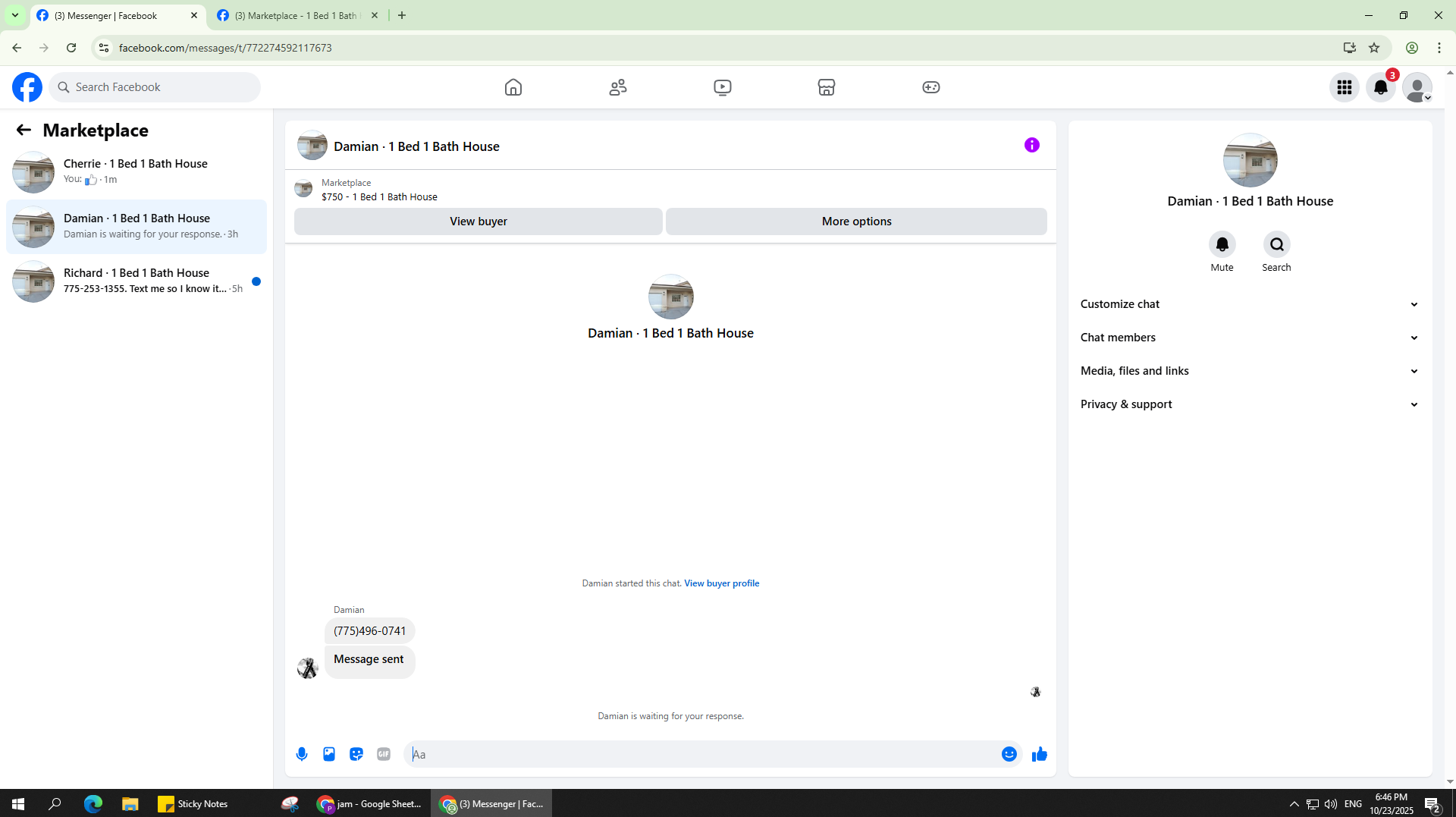The image size is (1456, 817).
Task: Click the More options button
Action: [x=857, y=222]
